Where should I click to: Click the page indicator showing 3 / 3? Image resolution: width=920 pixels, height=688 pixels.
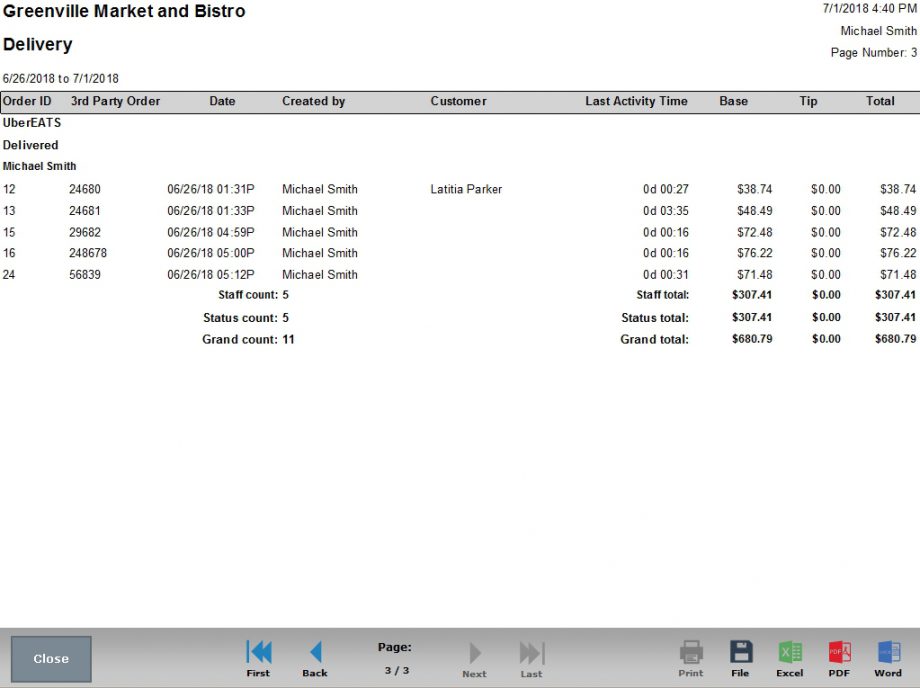click(396, 671)
